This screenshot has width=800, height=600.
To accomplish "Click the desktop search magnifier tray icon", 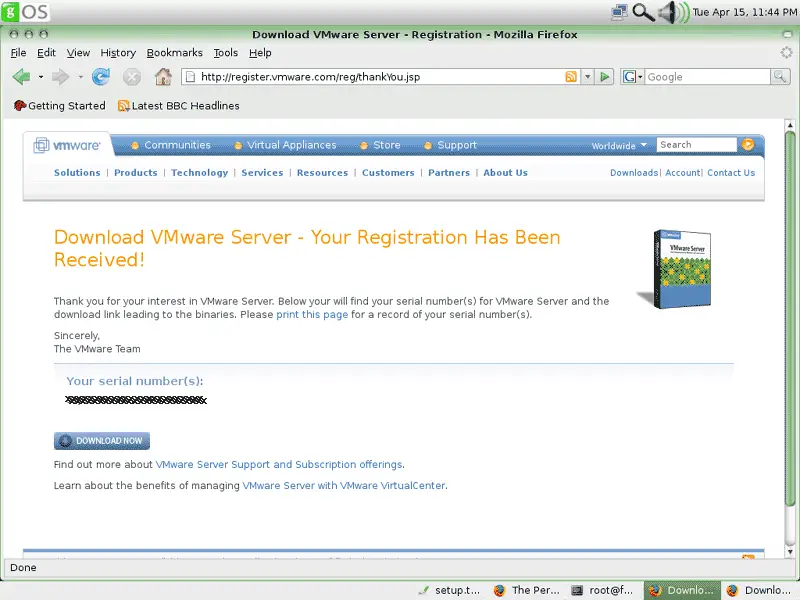I will [643, 12].
